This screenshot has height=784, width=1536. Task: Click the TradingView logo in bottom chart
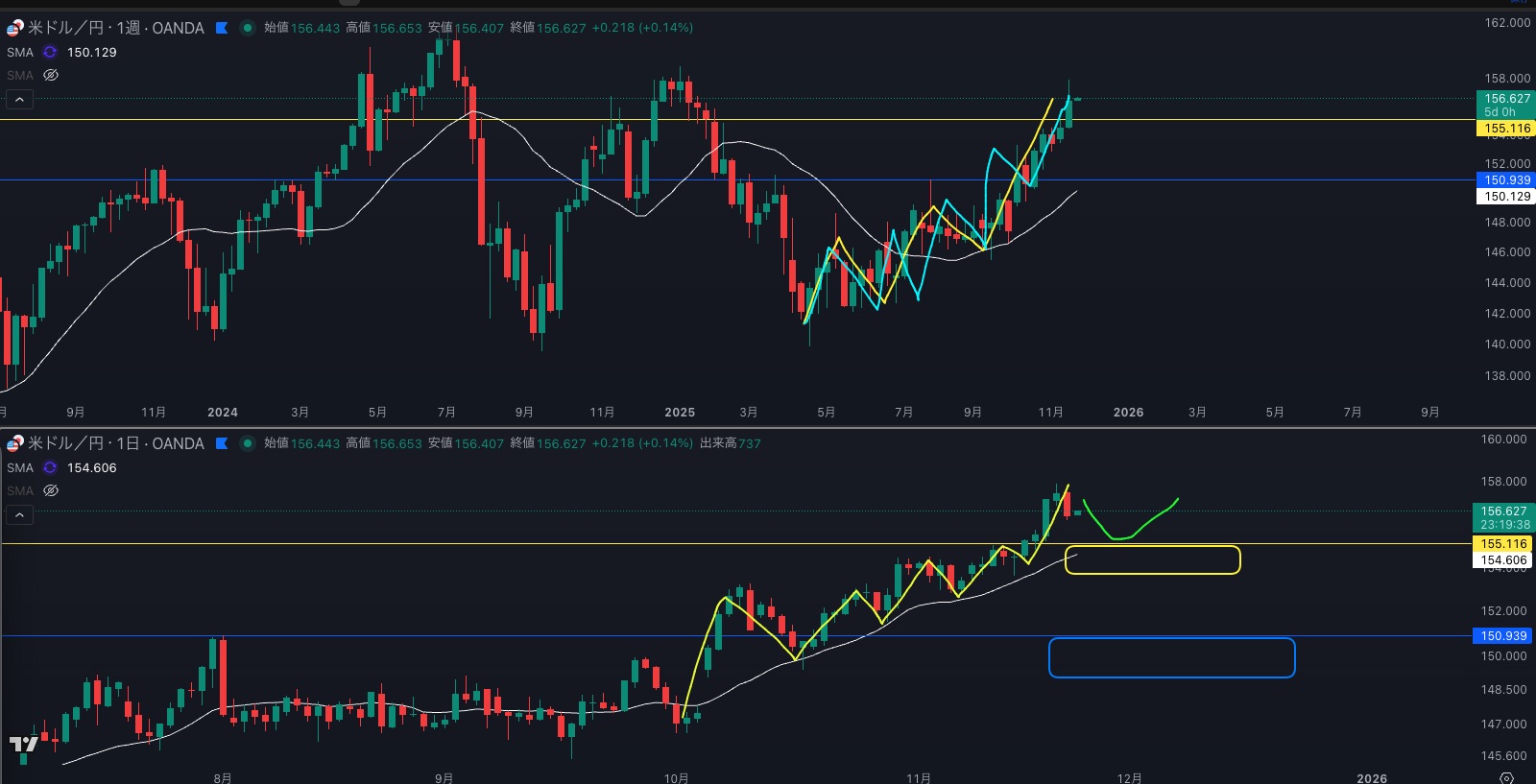23,745
